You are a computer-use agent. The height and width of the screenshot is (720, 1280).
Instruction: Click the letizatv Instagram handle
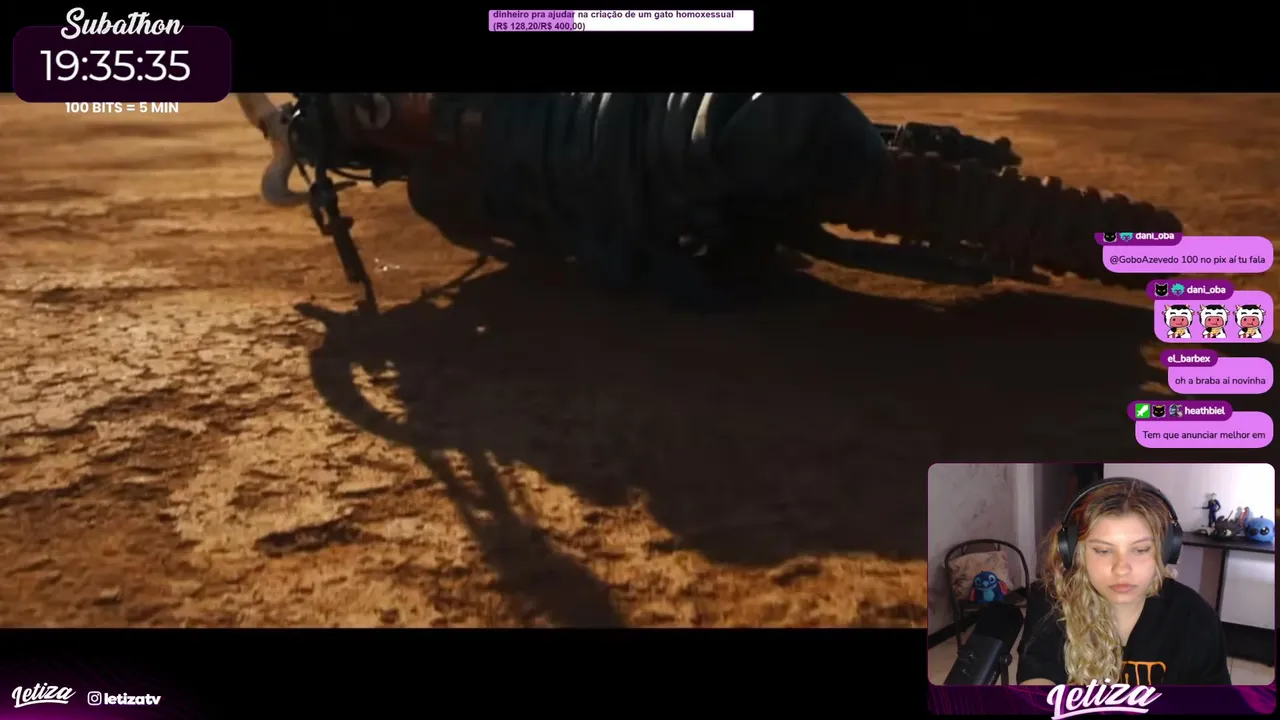tap(132, 698)
